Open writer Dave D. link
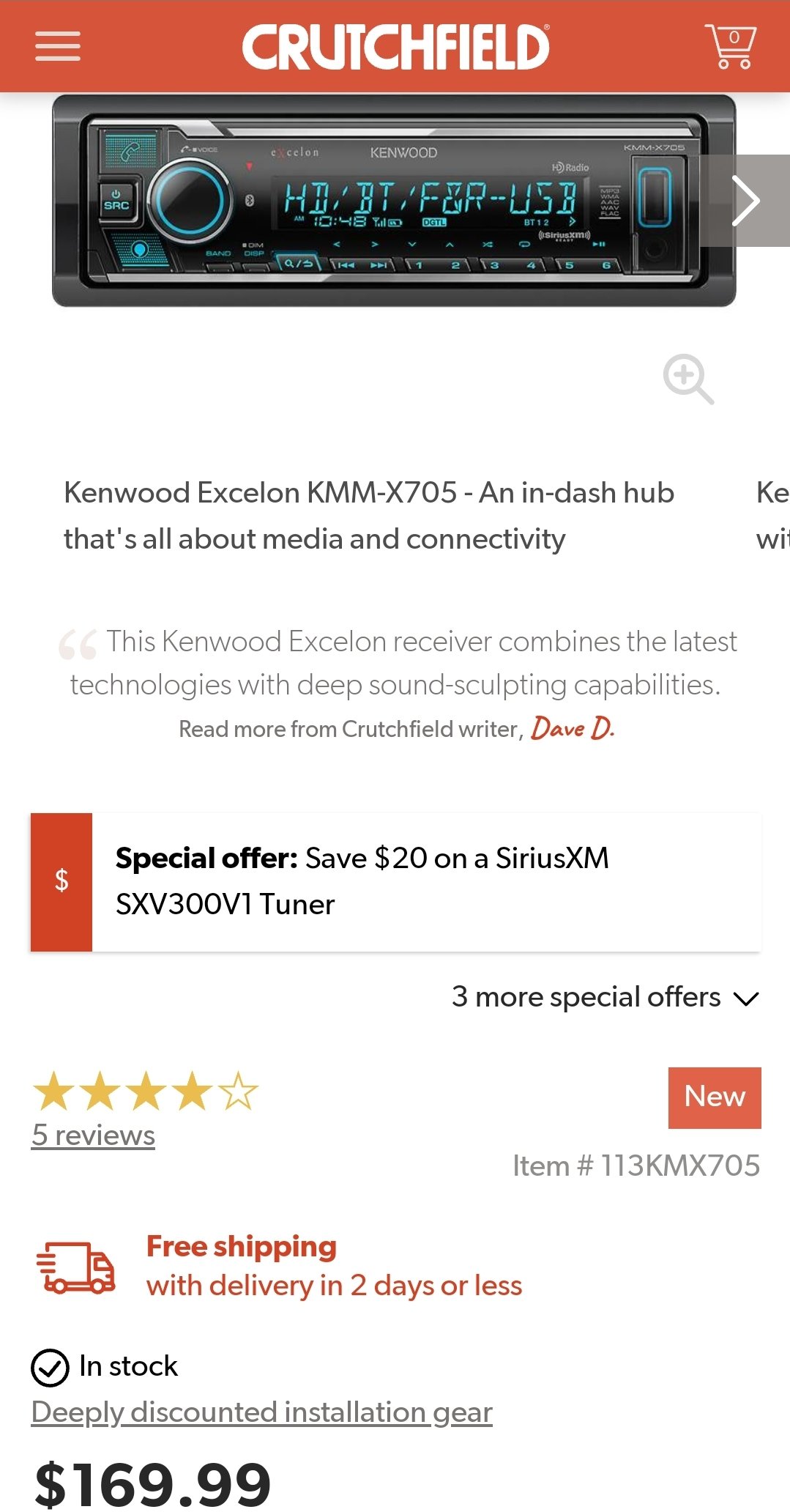The height and width of the screenshot is (1512, 790). pos(573,728)
